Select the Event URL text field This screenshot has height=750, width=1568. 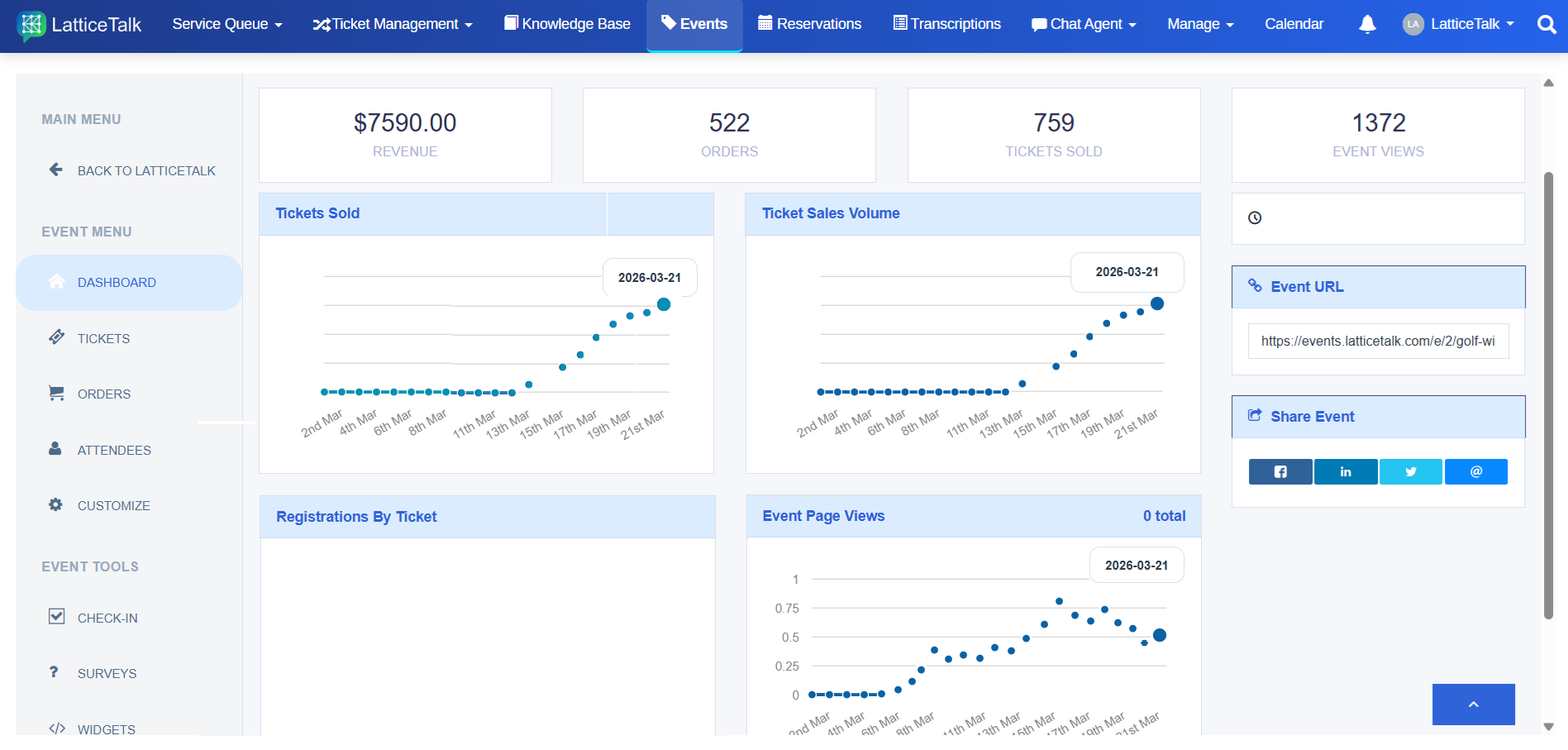[1377, 341]
